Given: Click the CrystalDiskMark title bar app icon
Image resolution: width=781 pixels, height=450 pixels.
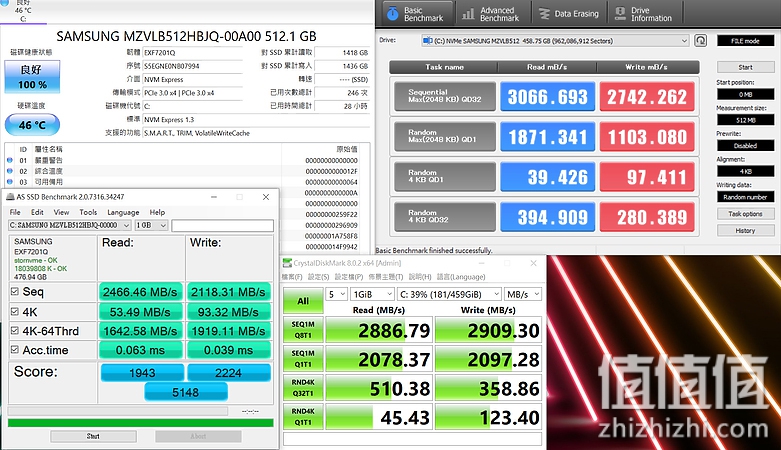Looking at the screenshot, I should tap(287, 263).
